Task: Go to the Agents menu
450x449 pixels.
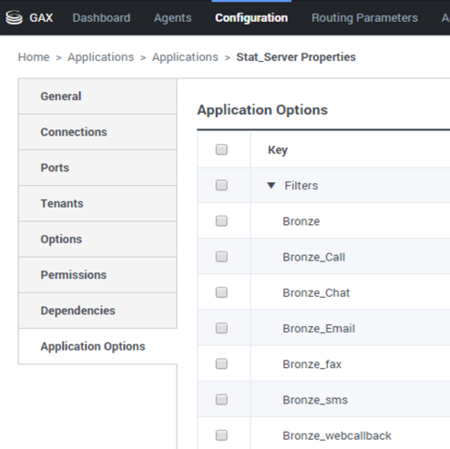Action: pyautogui.click(x=173, y=18)
